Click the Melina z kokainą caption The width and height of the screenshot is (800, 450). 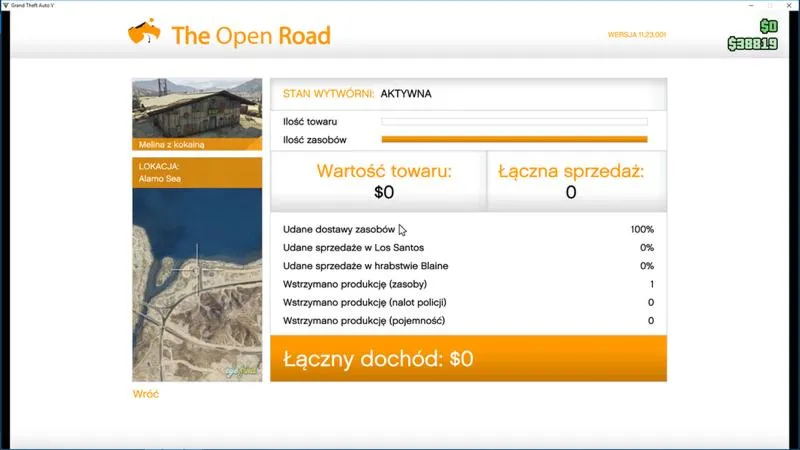point(171,145)
